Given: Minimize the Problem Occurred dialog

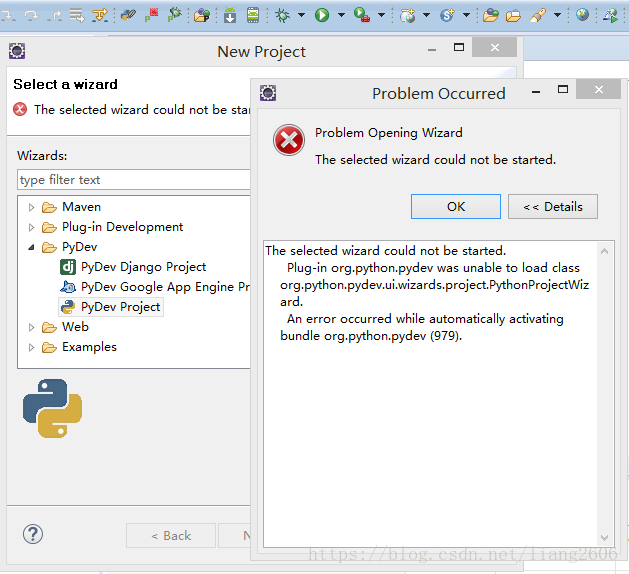Looking at the screenshot, I should (x=536, y=92).
